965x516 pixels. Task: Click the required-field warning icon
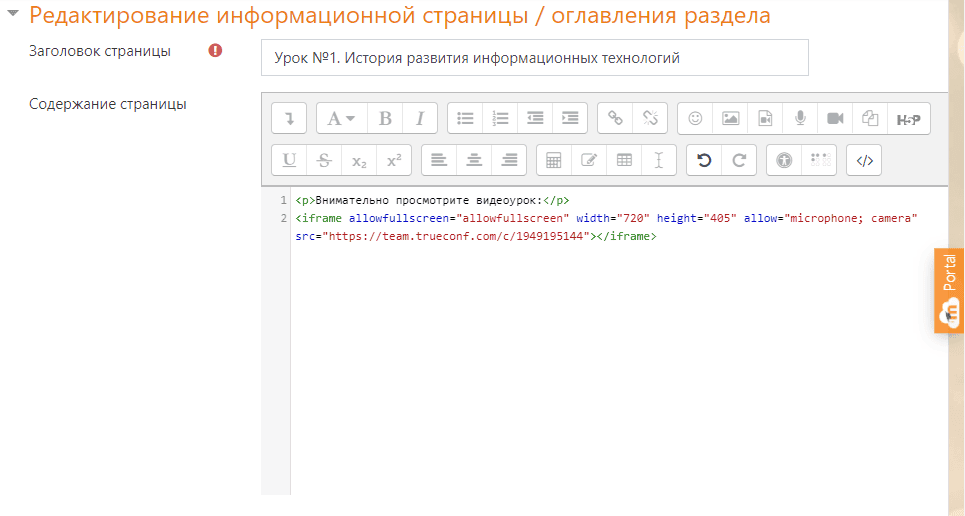[215, 50]
